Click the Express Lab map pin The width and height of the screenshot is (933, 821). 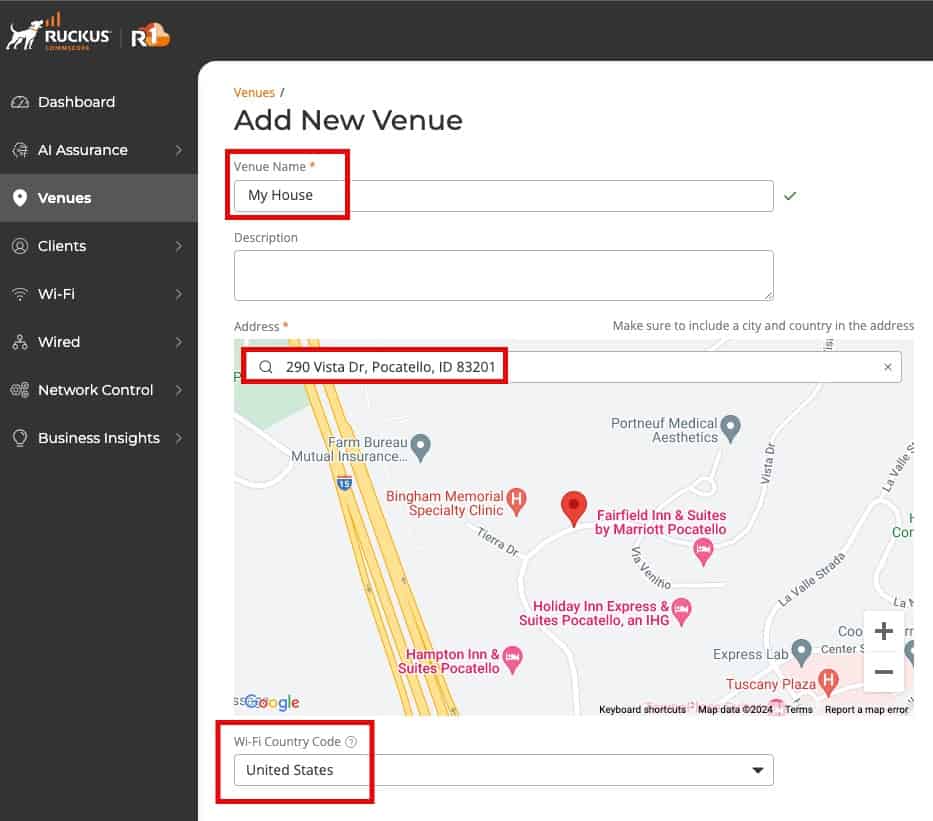(802, 653)
